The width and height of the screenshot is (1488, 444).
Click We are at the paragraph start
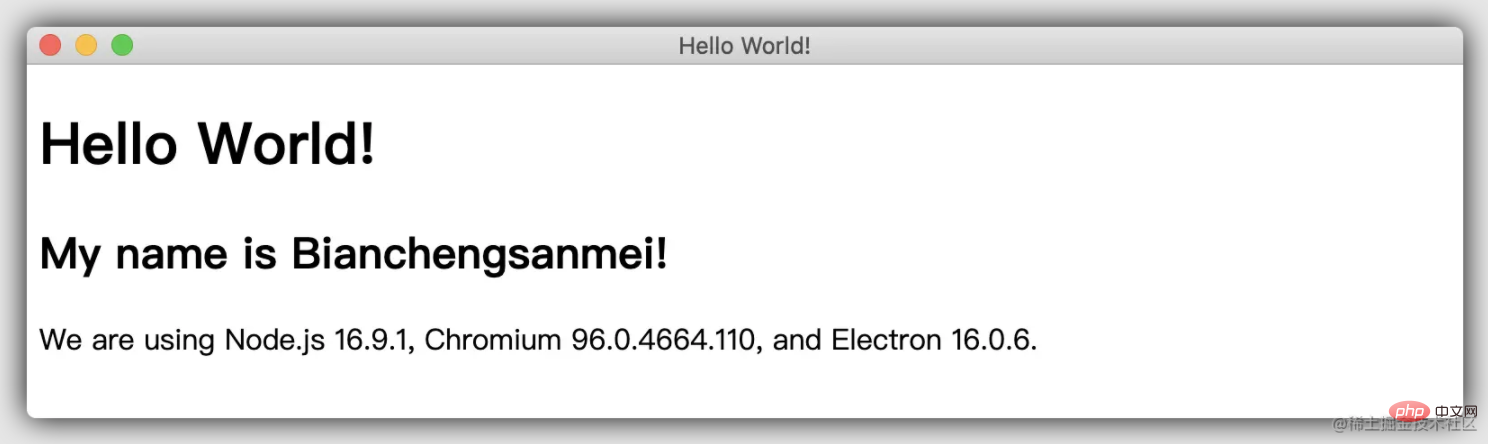tap(84, 340)
